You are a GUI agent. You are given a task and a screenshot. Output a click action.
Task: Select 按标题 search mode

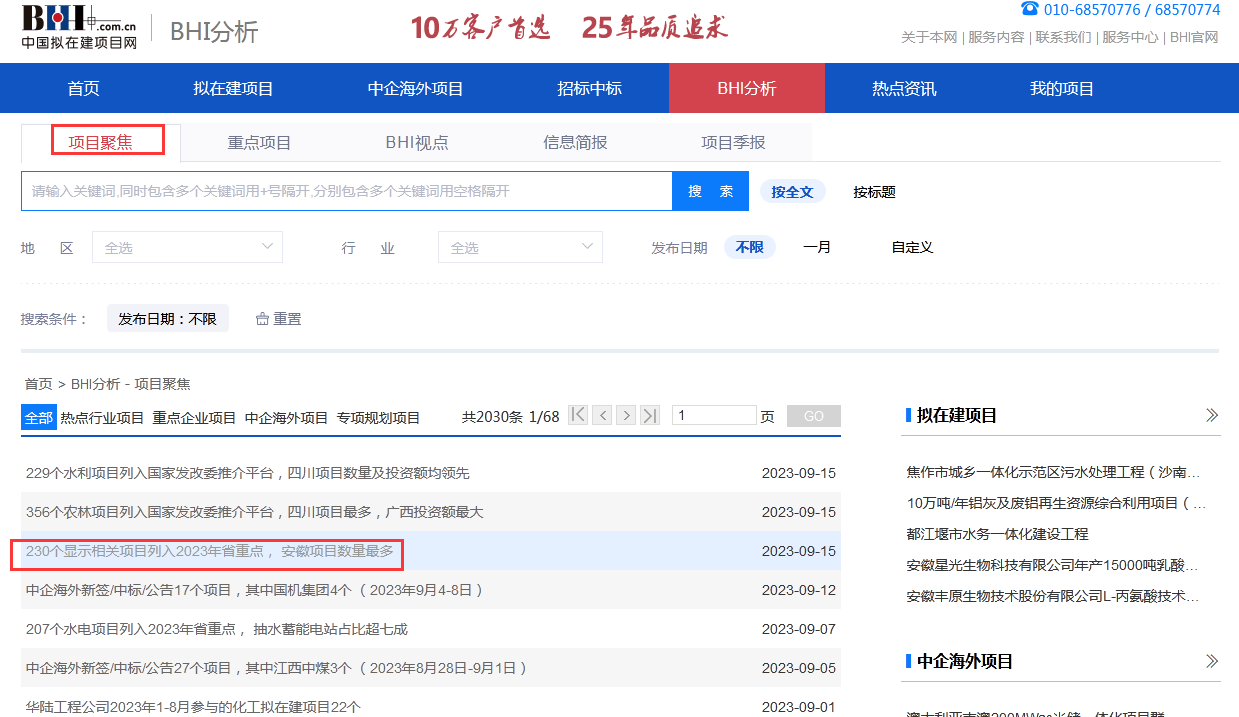pyautogui.click(x=874, y=192)
